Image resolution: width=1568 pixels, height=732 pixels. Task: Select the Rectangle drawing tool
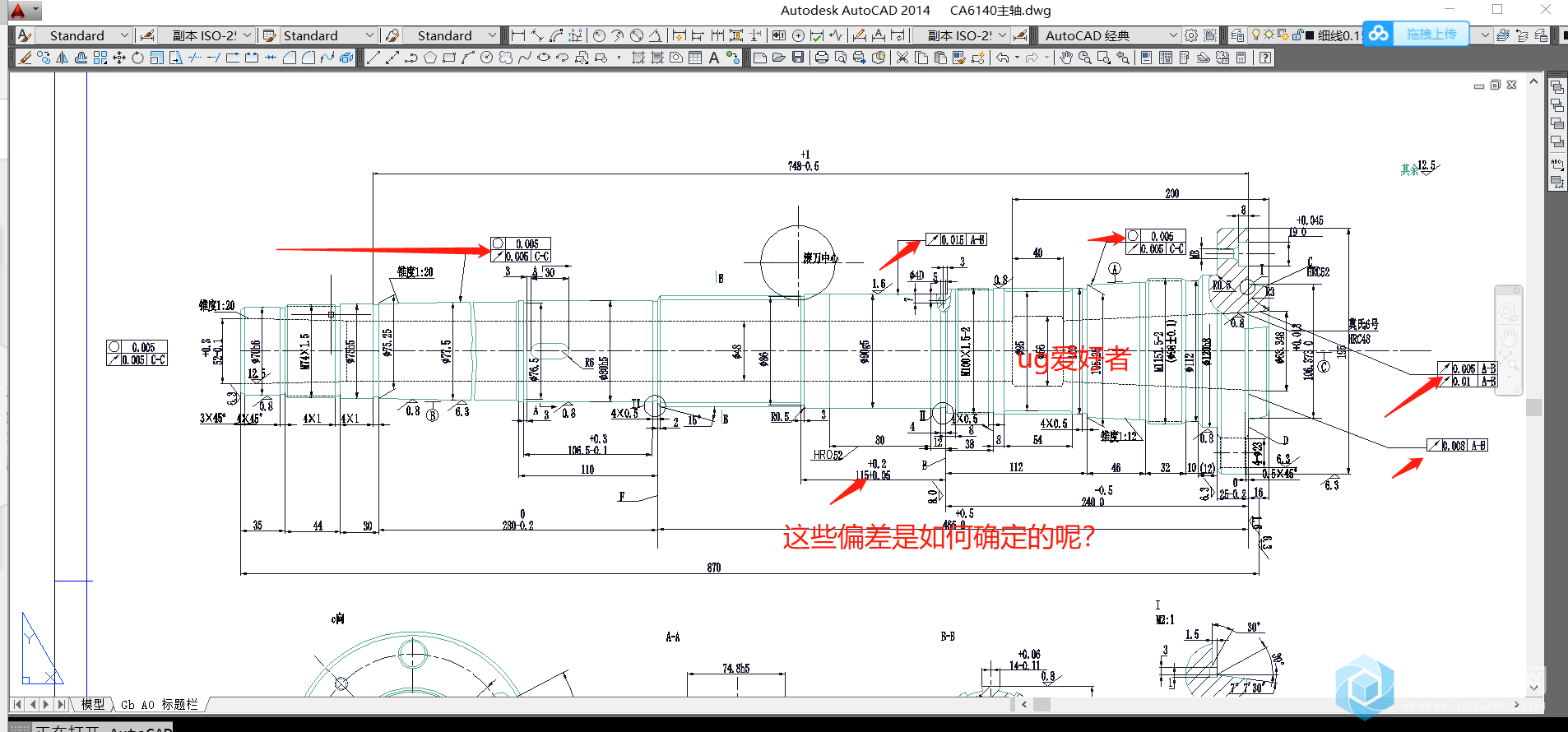tap(449, 58)
